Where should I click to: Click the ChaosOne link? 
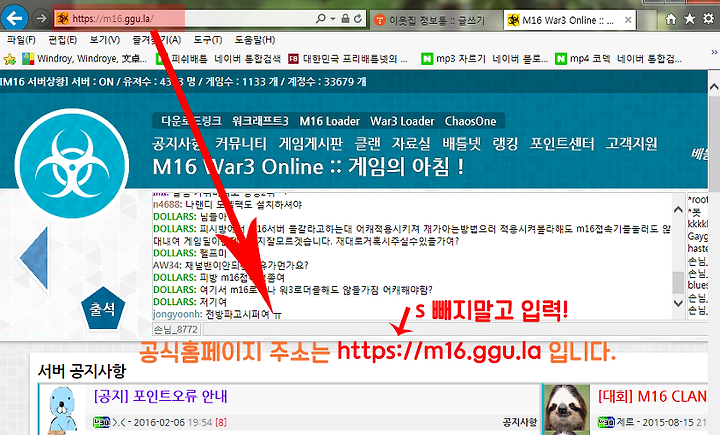[x=471, y=121]
